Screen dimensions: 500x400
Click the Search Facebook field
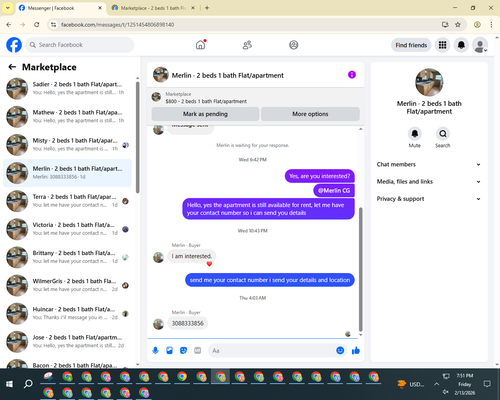point(80,45)
